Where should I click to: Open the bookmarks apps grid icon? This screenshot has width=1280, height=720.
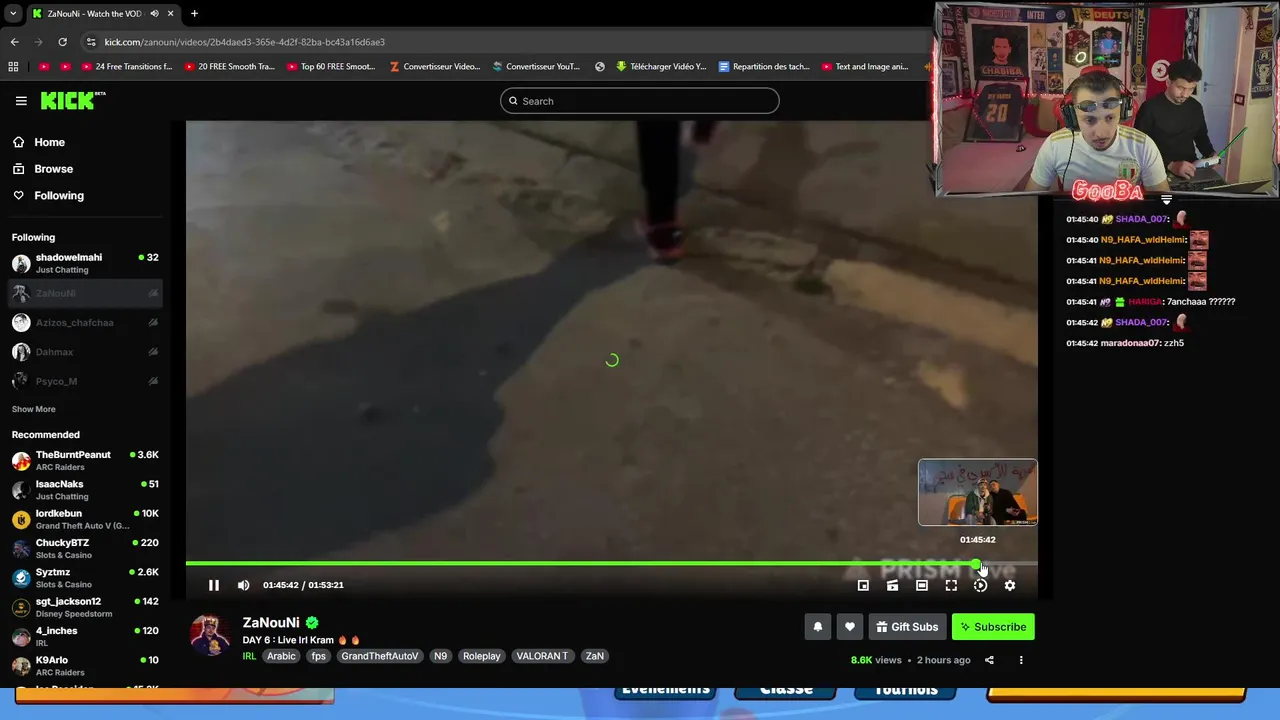coord(13,67)
